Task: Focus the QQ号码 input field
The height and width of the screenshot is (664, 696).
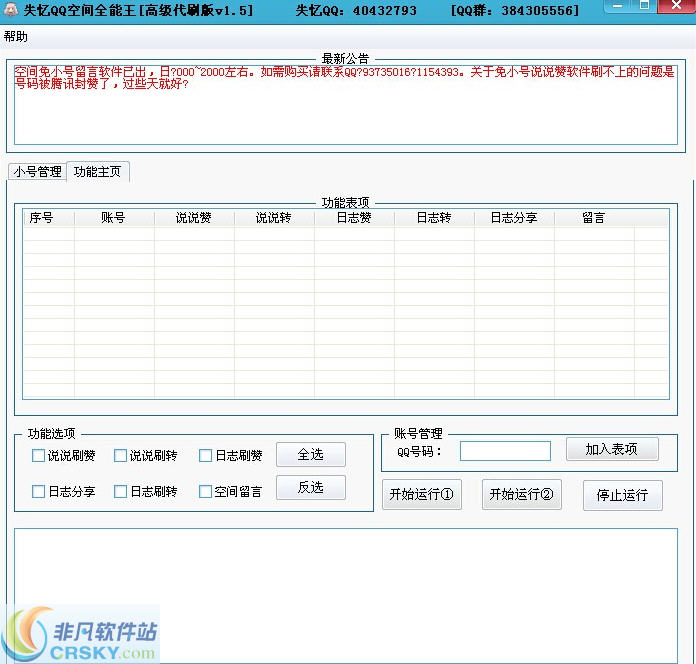Action: point(505,451)
